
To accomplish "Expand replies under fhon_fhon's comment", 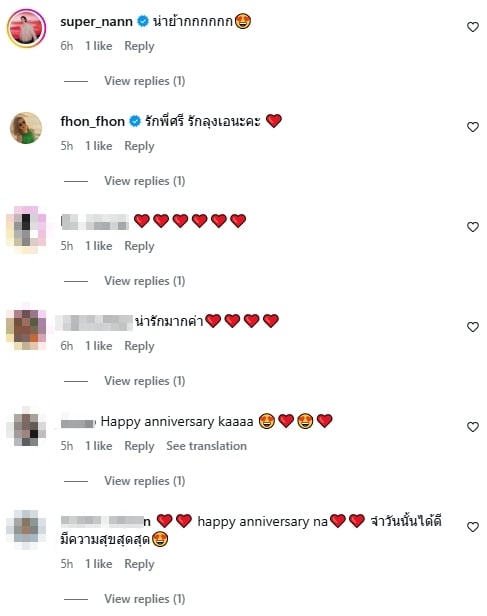I will point(145,181).
